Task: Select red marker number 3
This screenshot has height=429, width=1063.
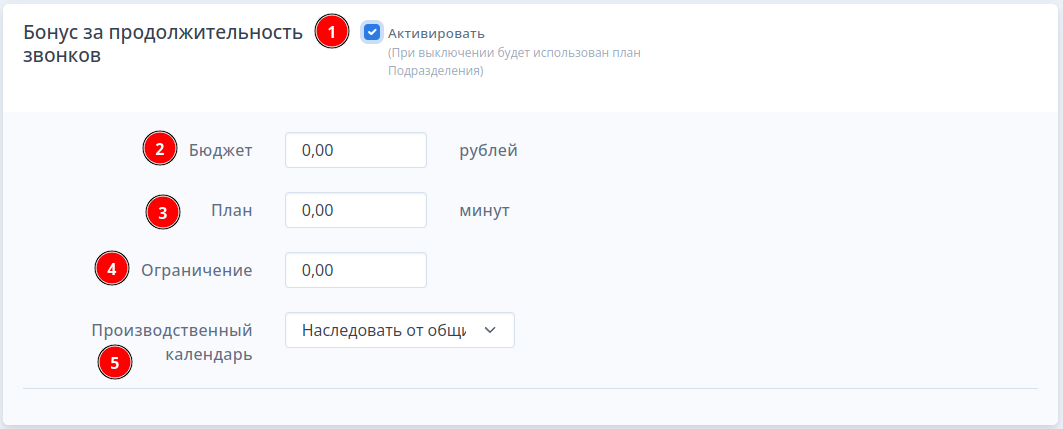Action: point(163,212)
